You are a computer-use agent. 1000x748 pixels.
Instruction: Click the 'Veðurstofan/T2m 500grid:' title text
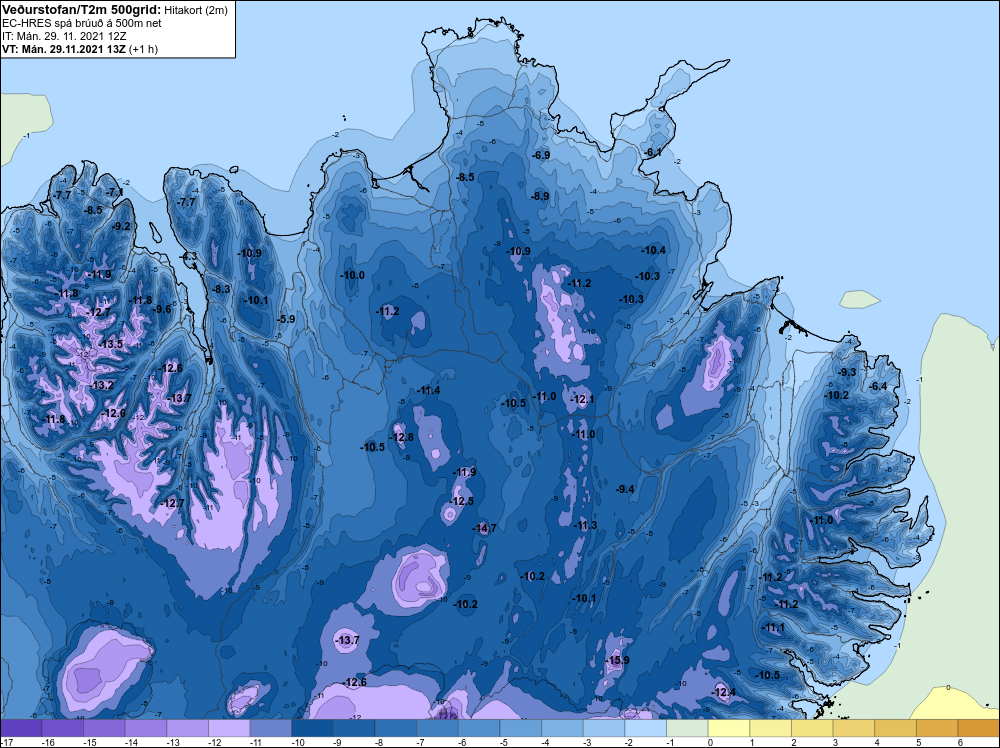coord(80,10)
